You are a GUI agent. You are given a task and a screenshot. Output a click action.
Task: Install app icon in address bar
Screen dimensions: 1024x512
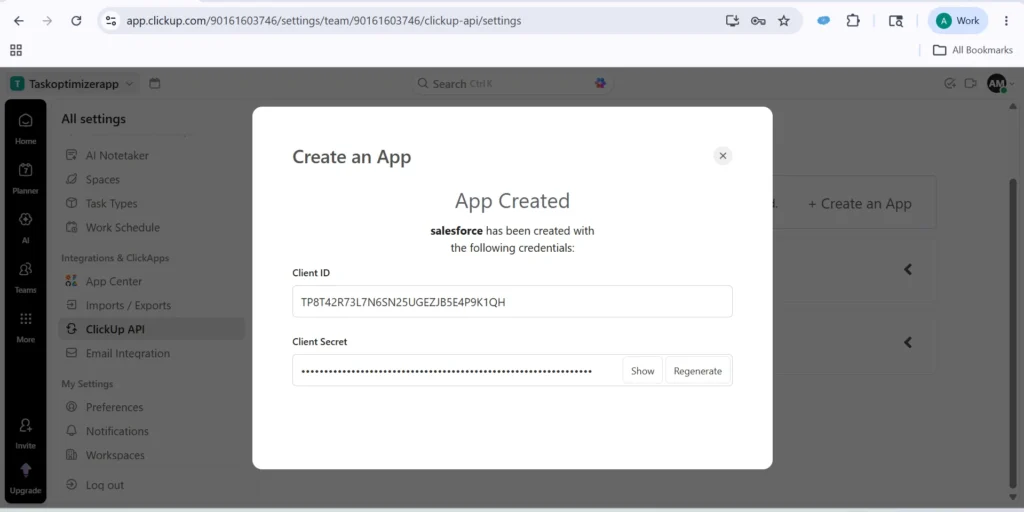[732, 21]
